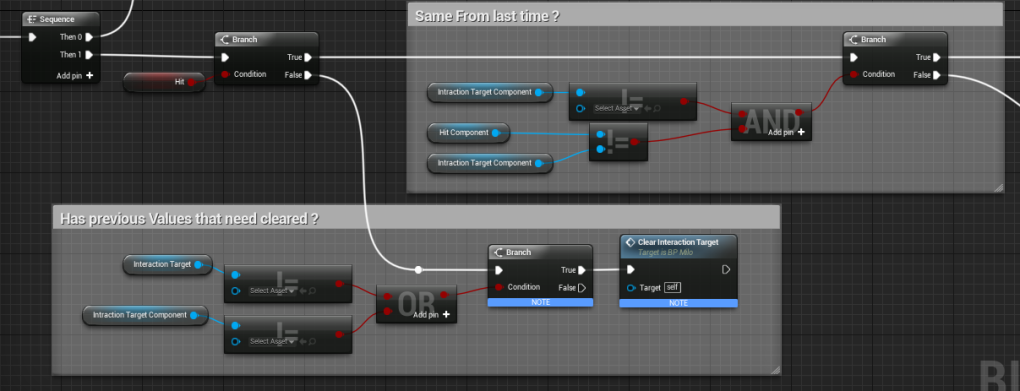The width and height of the screenshot is (1020, 391).
Task: Click the False exec pin on lower Branch
Action: tap(582, 287)
